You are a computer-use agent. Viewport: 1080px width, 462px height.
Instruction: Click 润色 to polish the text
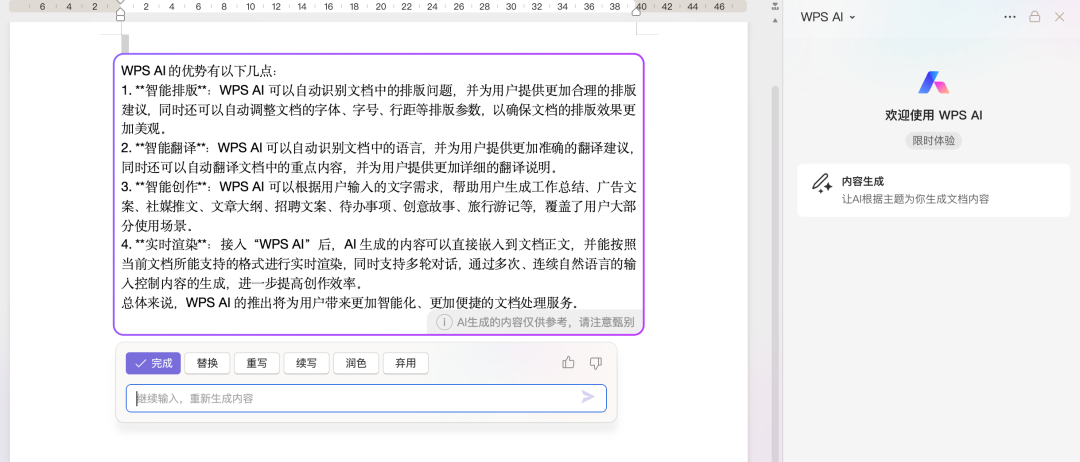(x=356, y=363)
